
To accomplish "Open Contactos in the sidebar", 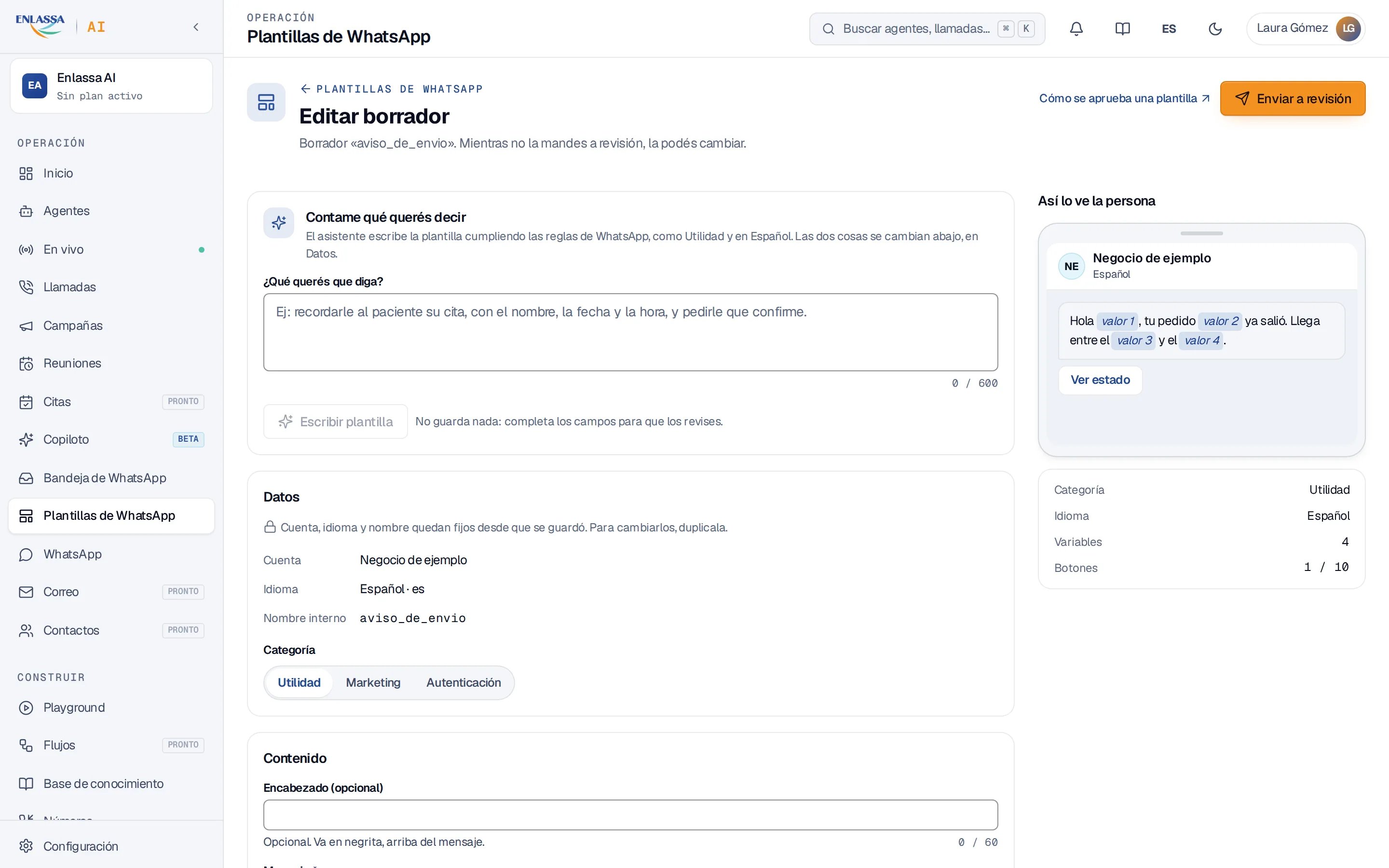I will [x=111, y=630].
